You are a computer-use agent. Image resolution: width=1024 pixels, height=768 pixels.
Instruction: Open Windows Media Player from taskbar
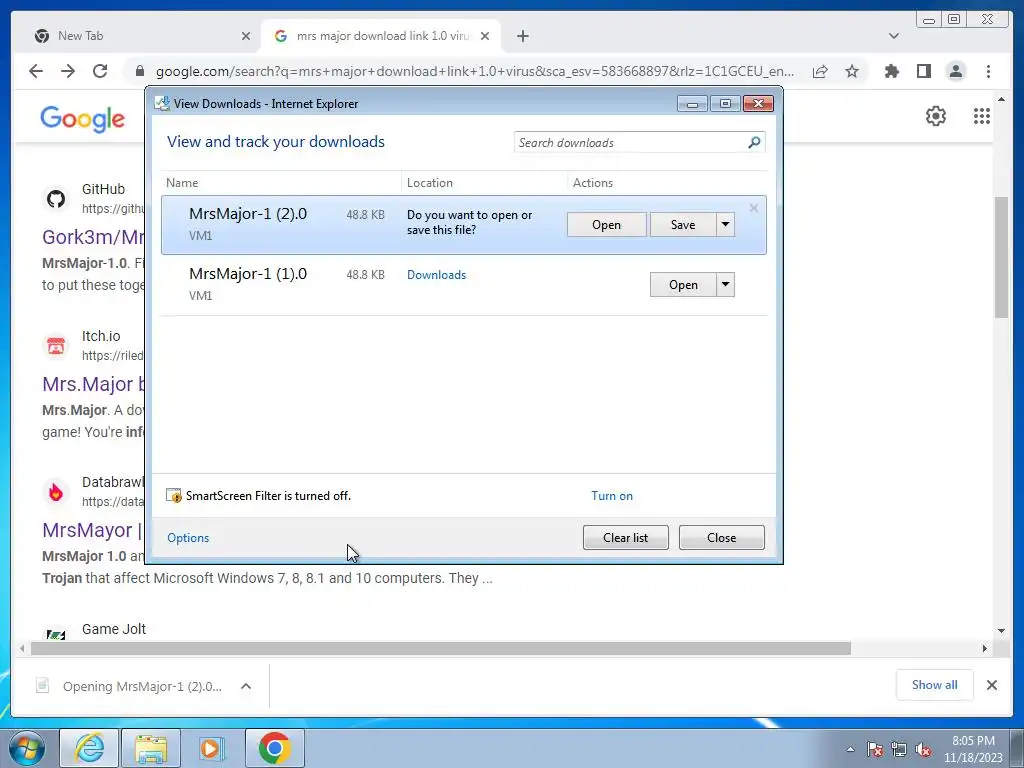(212, 748)
